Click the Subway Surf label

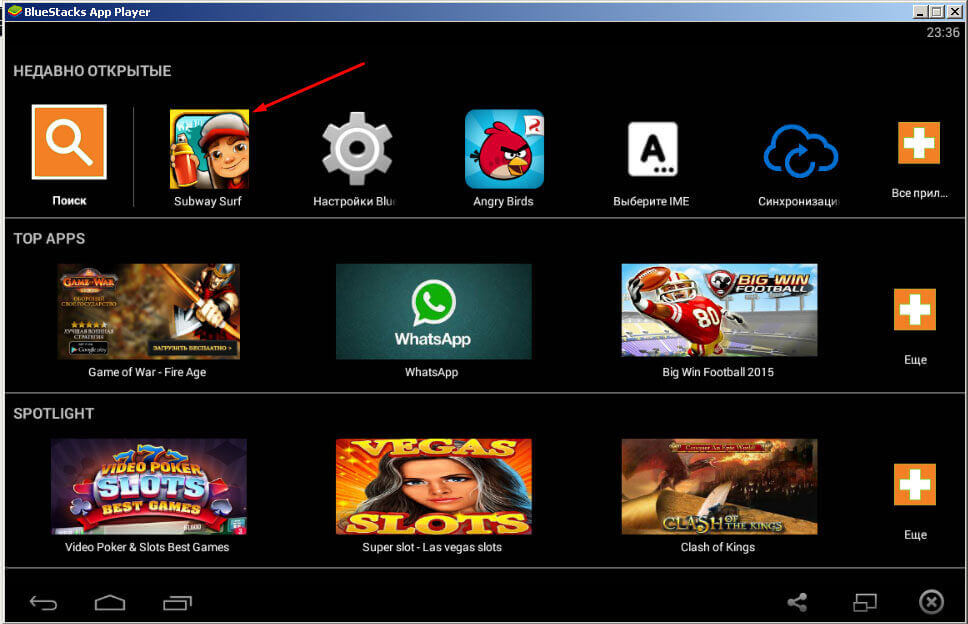click(208, 201)
